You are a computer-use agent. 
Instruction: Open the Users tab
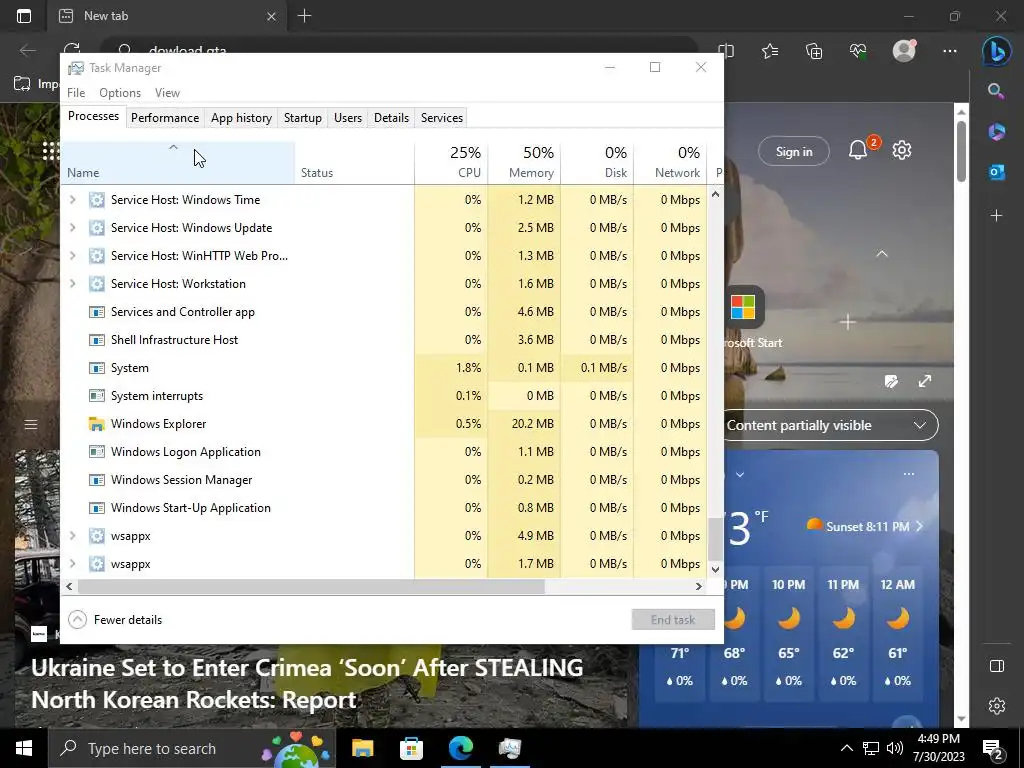point(347,118)
